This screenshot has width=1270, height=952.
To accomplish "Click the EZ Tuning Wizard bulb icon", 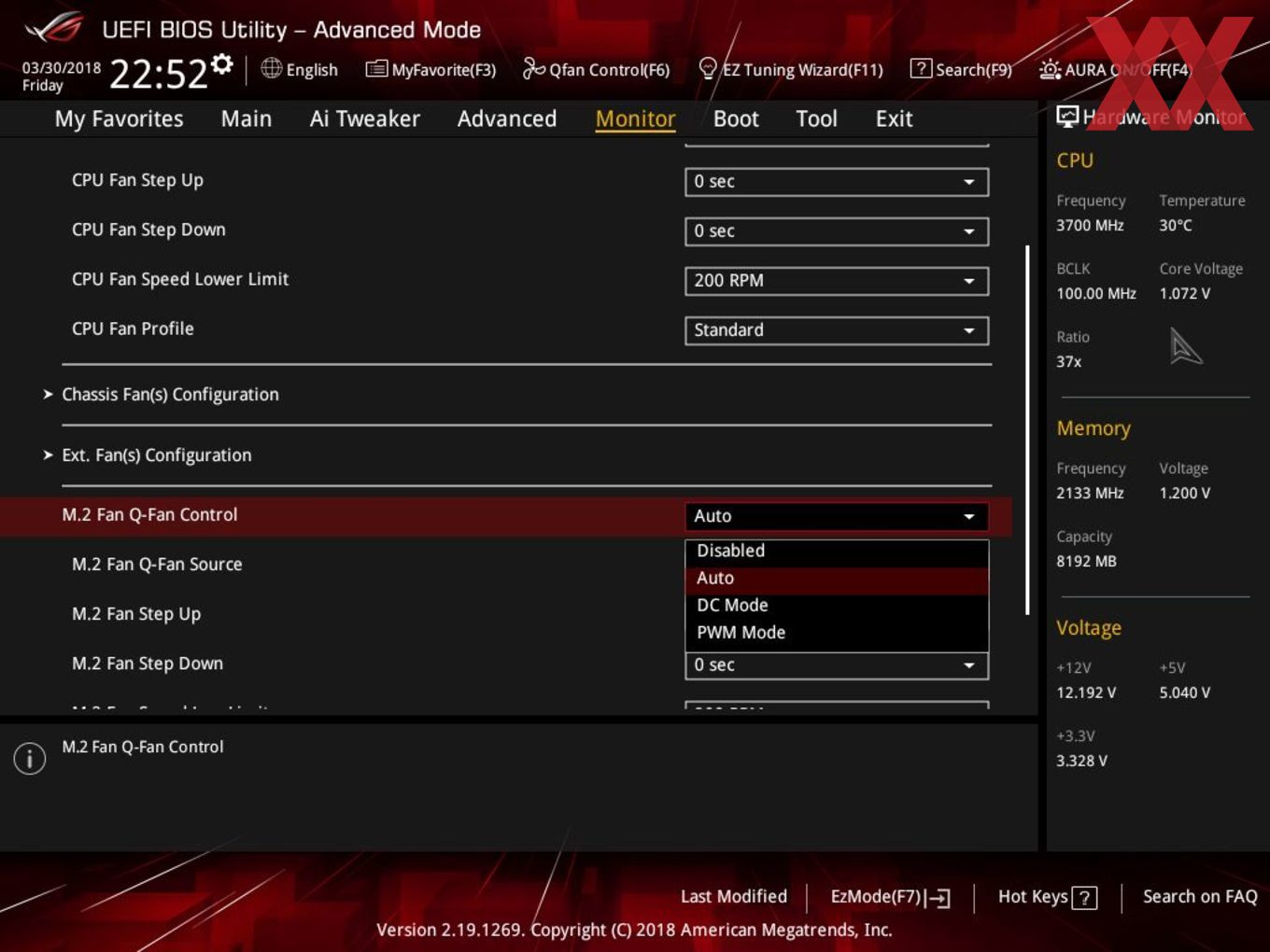I will coord(708,68).
